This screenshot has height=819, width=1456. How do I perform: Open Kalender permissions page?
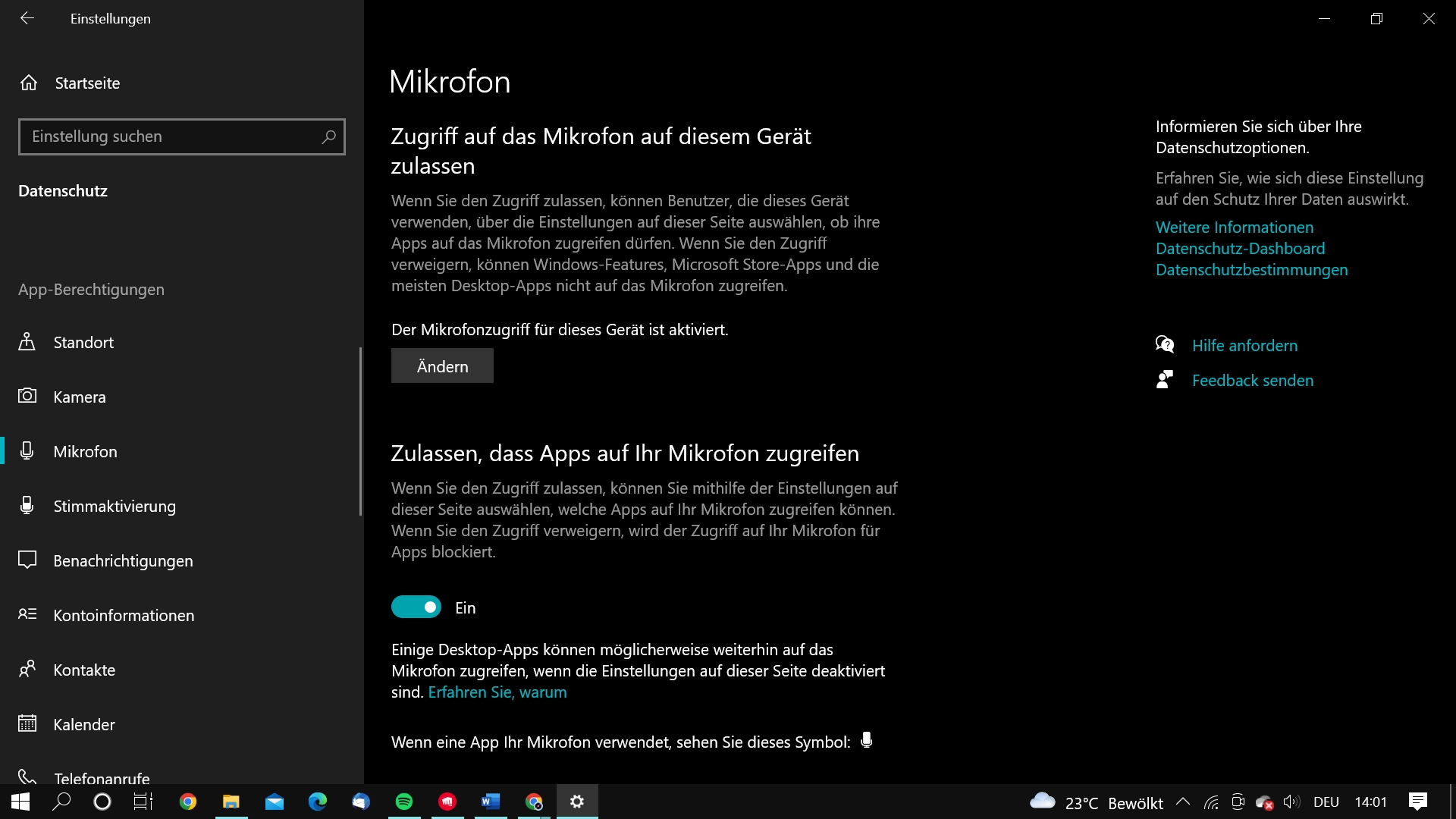(x=84, y=724)
